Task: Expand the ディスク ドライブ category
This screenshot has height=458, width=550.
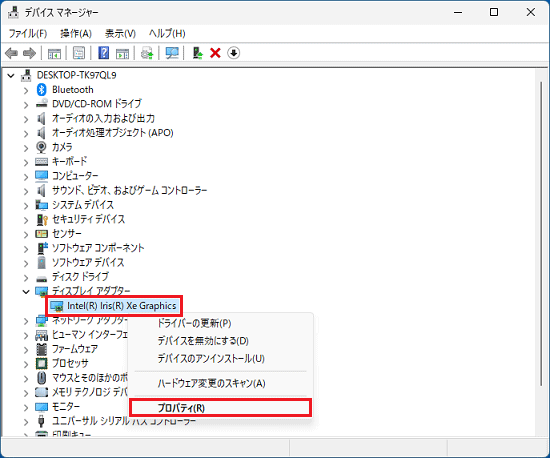Action: pos(26,277)
